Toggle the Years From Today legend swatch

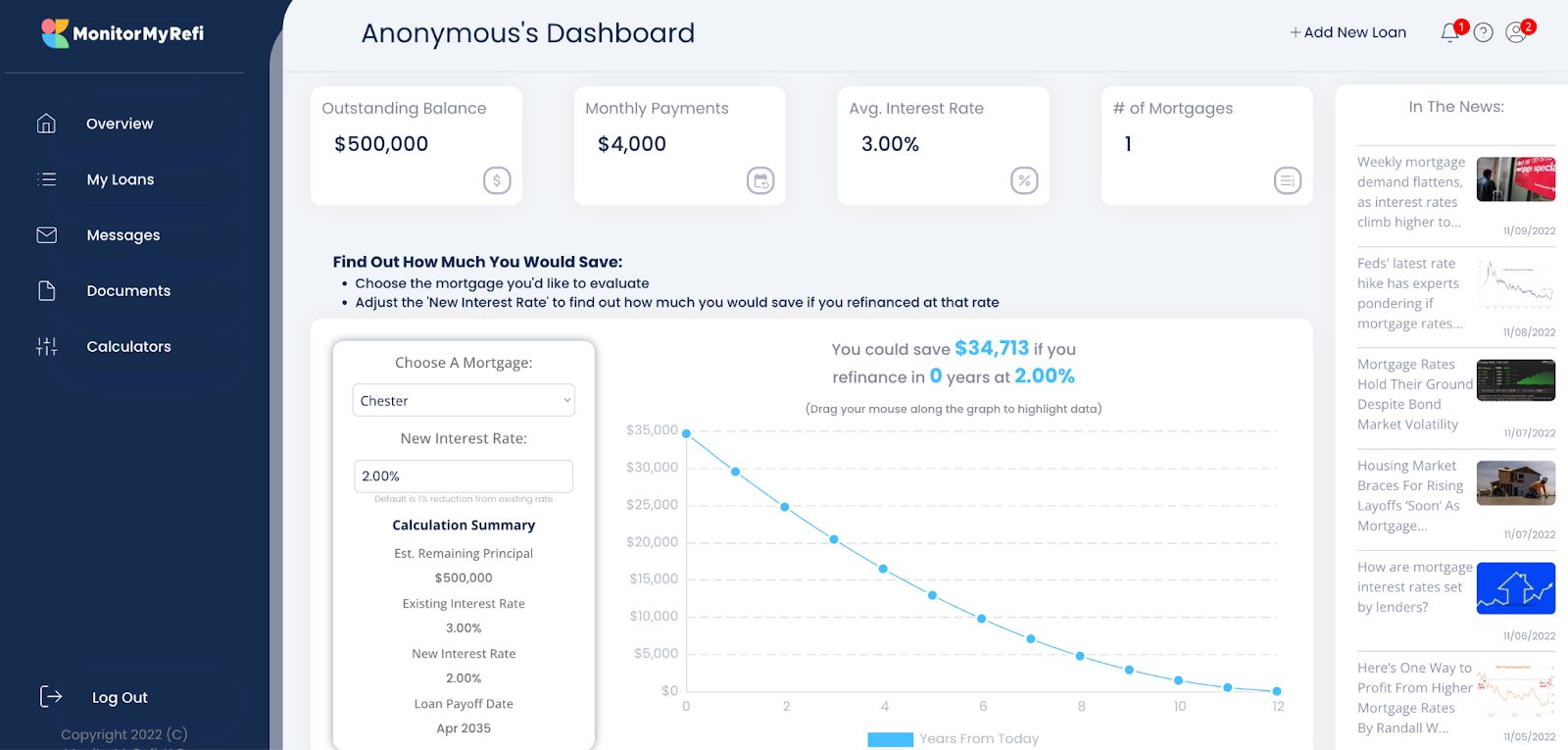tap(890, 739)
